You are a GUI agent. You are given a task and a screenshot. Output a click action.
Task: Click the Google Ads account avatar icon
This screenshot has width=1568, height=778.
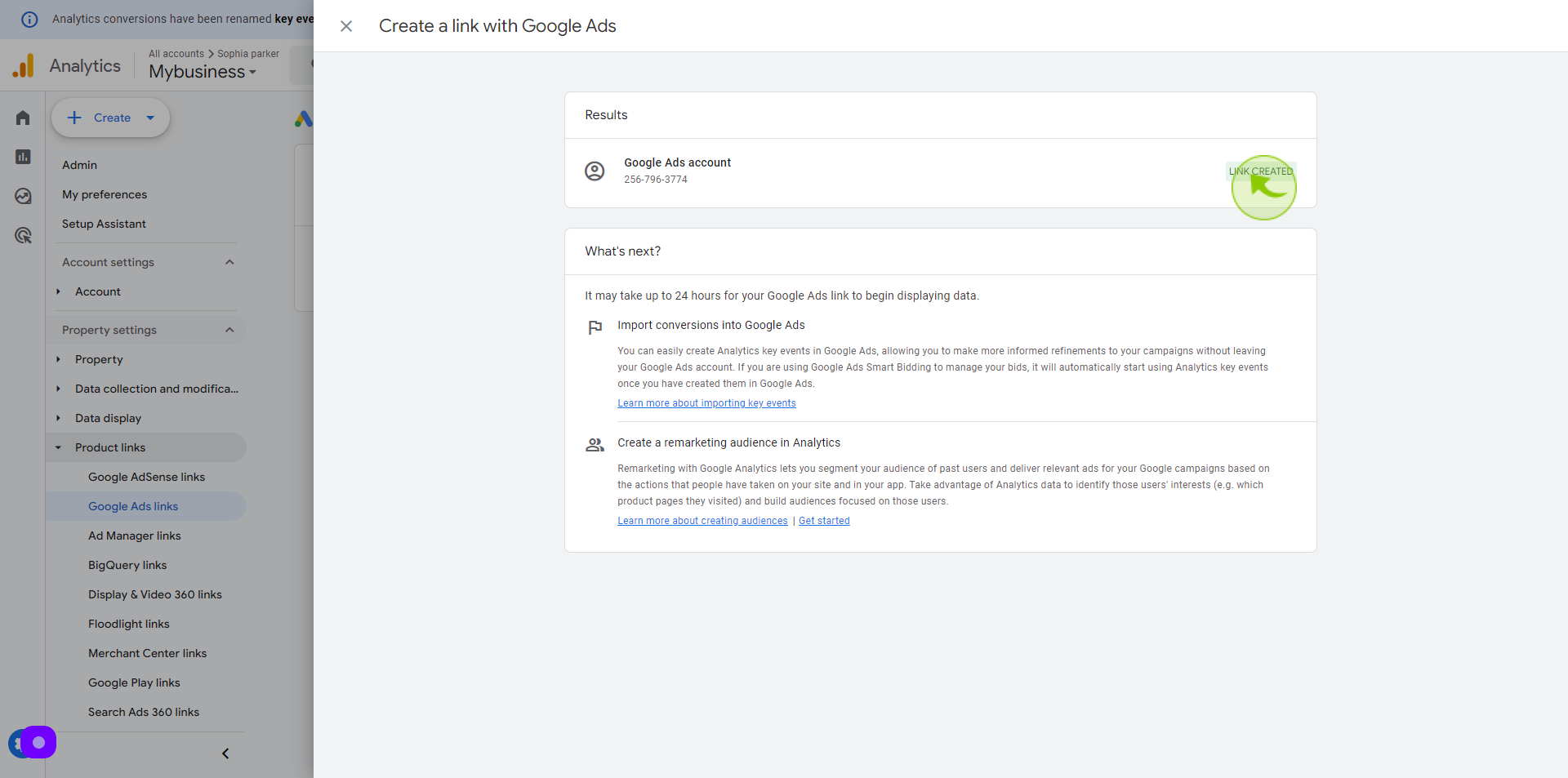(595, 171)
